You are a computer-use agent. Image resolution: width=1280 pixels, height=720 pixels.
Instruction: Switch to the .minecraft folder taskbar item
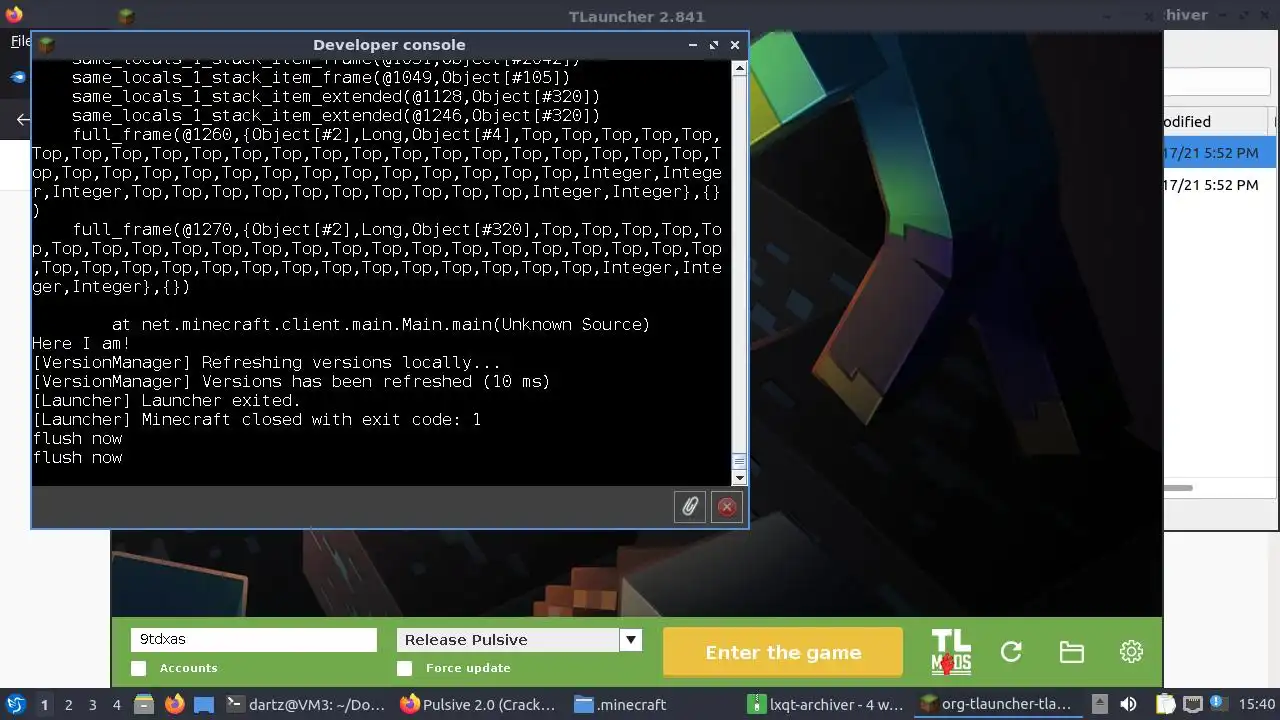pos(652,704)
